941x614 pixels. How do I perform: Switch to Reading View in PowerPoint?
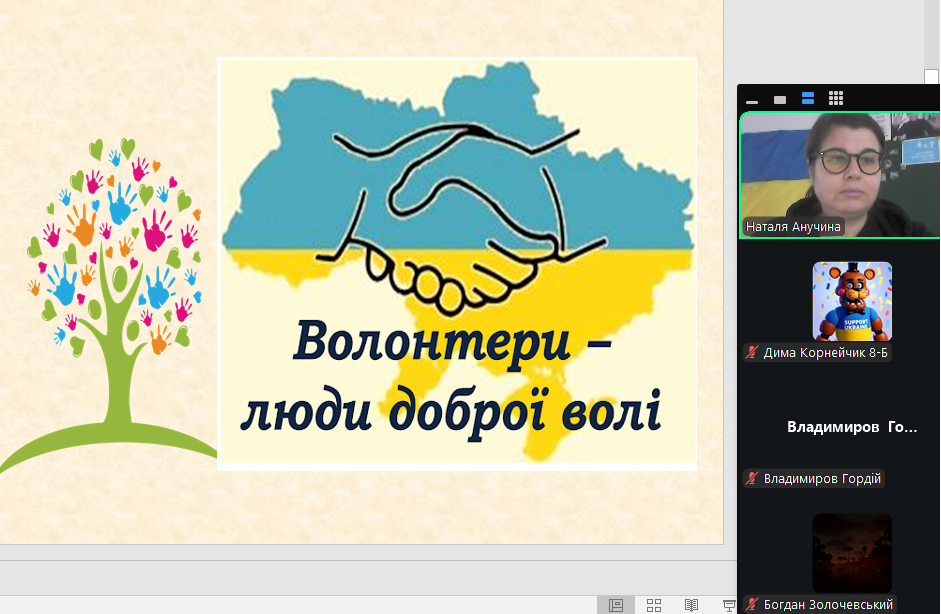[691, 605]
